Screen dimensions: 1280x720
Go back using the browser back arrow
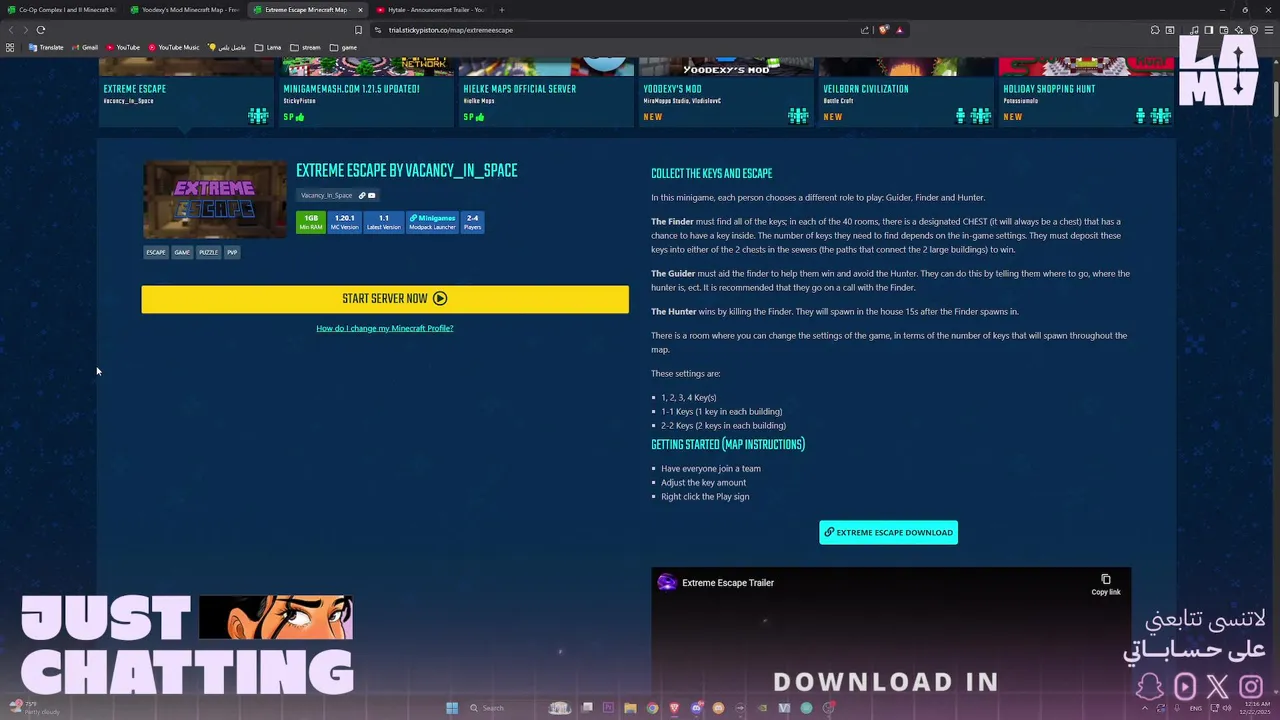pyautogui.click(x=11, y=30)
